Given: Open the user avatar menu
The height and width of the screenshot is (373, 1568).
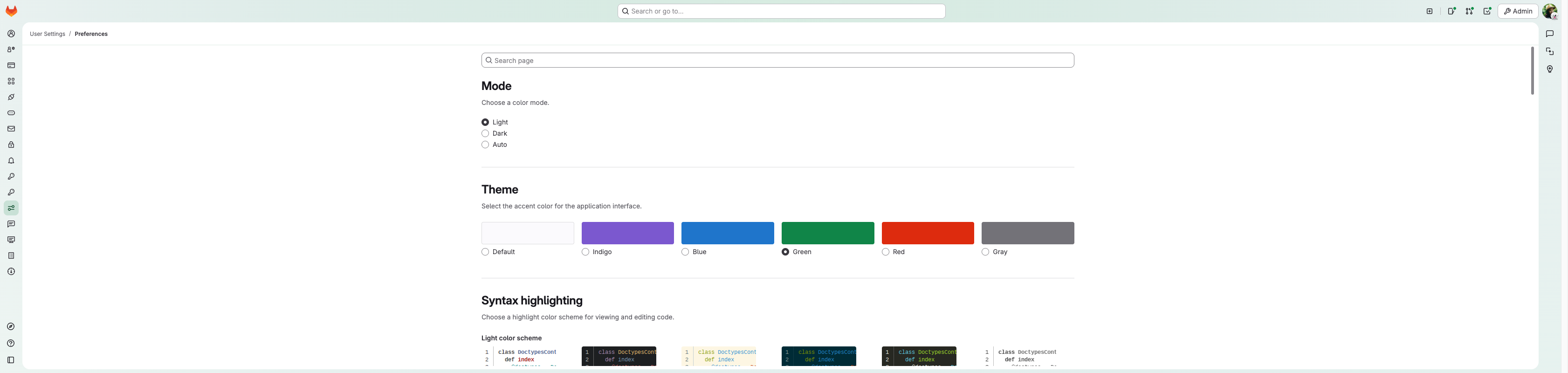Looking at the screenshot, I should click(x=1550, y=11).
